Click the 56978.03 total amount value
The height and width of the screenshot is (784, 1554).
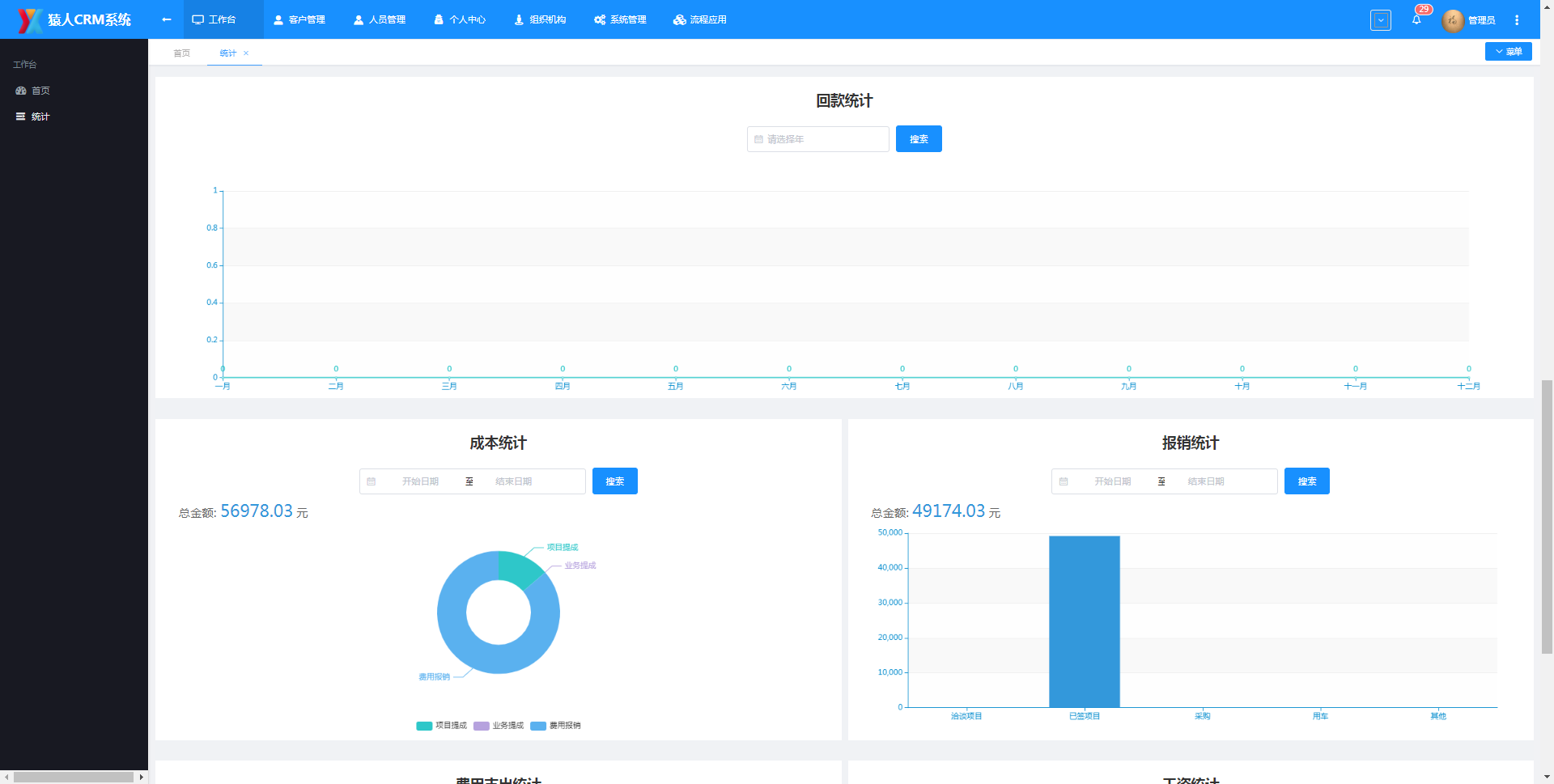tap(257, 511)
